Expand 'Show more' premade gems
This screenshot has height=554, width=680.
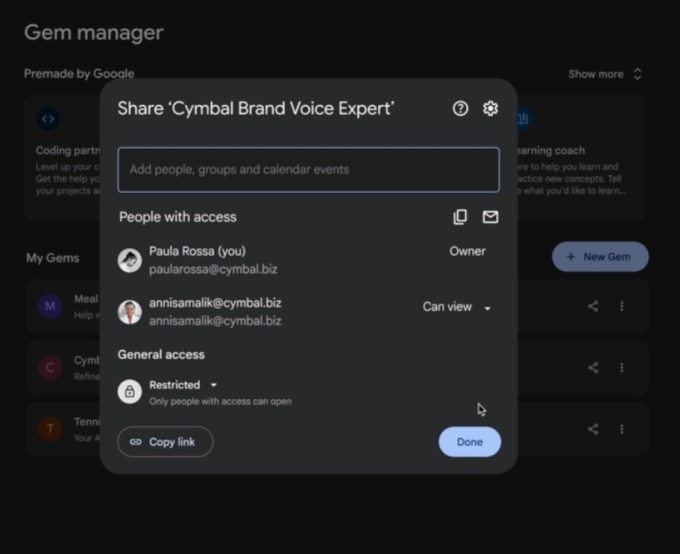pyautogui.click(x=605, y=74)
